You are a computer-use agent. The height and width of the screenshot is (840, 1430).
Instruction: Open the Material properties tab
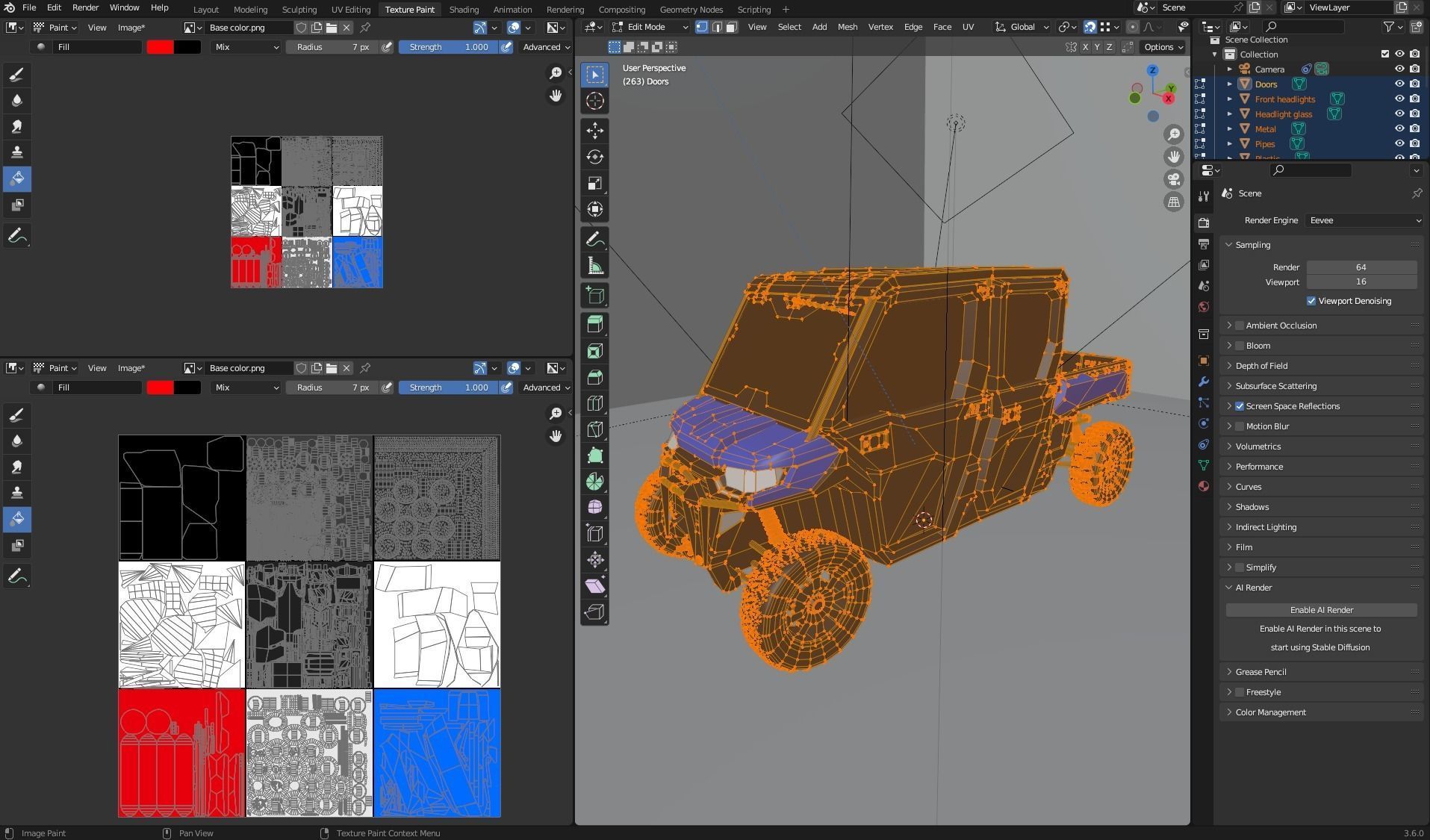pyautogui.click(x=1203, y=486)
